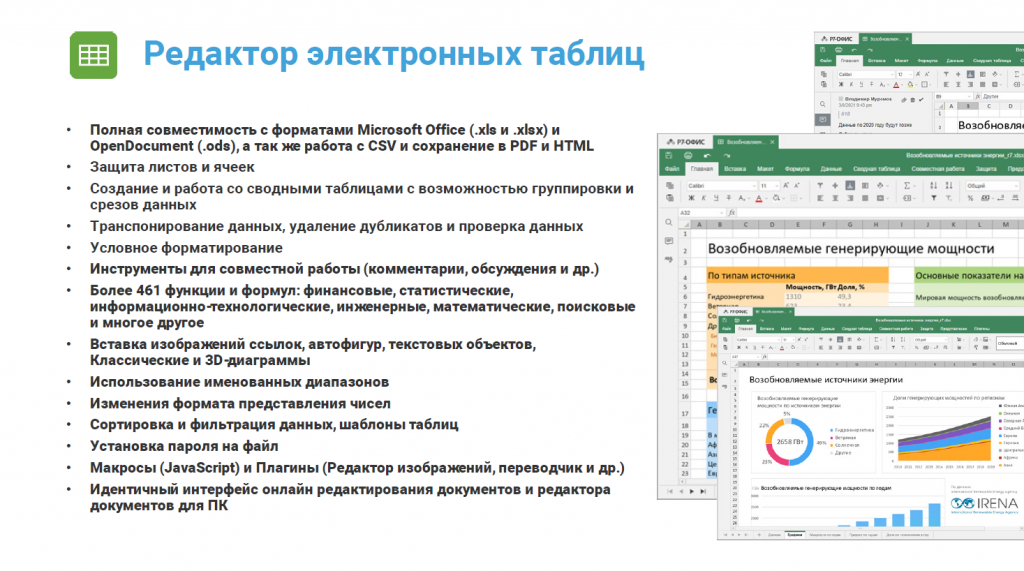This screenshot has width=1024, height=571.
Task: Open font size 11 dropdown in middle window
Action: click(777, 186)
